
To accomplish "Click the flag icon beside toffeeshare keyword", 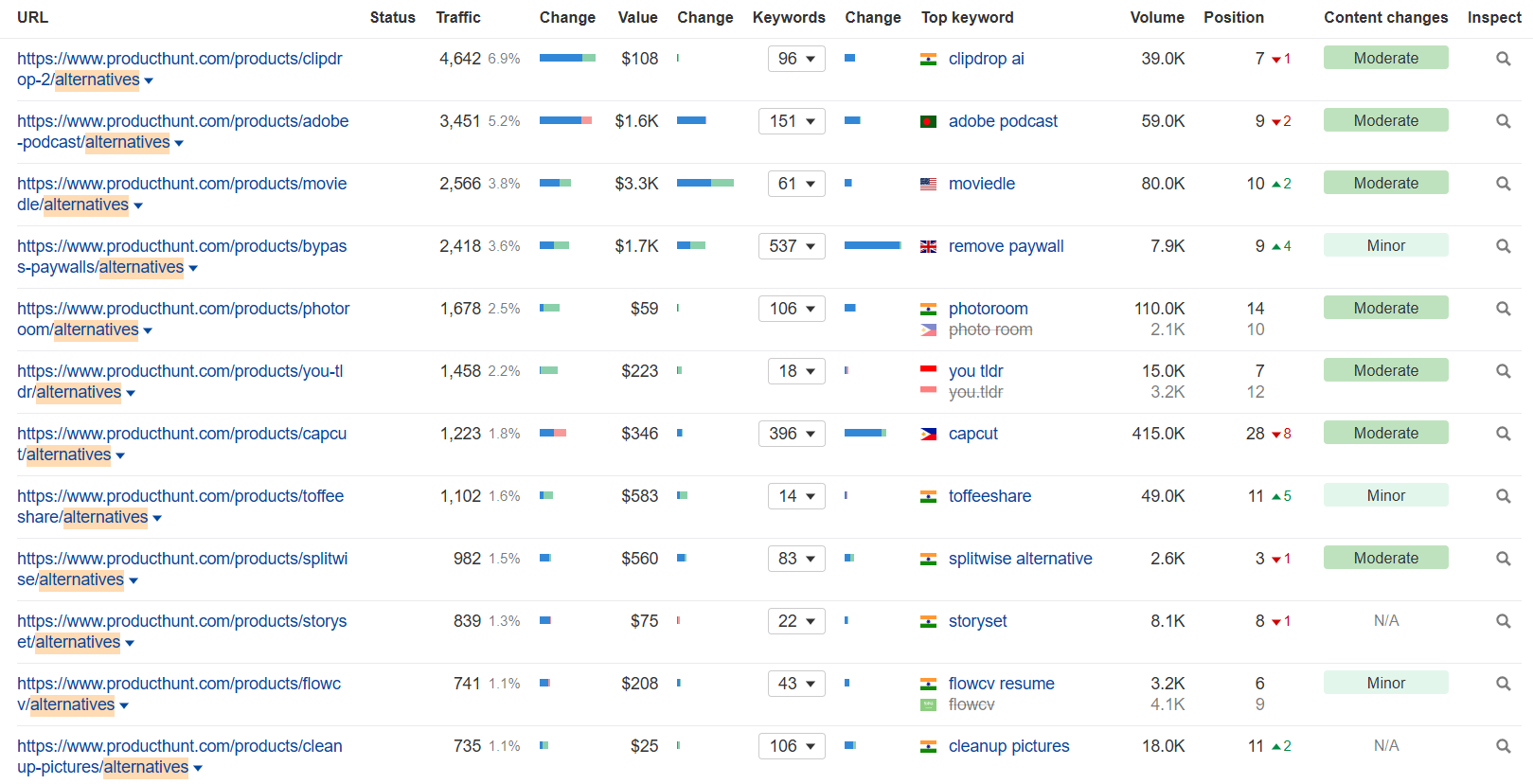I will (928, 496).
